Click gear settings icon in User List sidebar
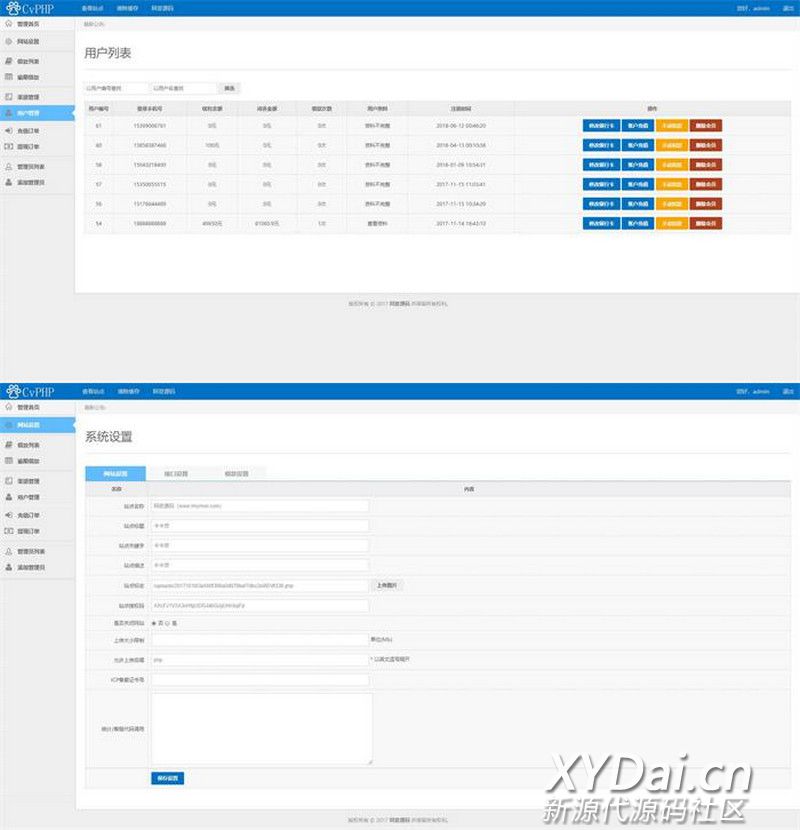Image resolution: width=800 pixels, height=830 pixels. (9, 42)
